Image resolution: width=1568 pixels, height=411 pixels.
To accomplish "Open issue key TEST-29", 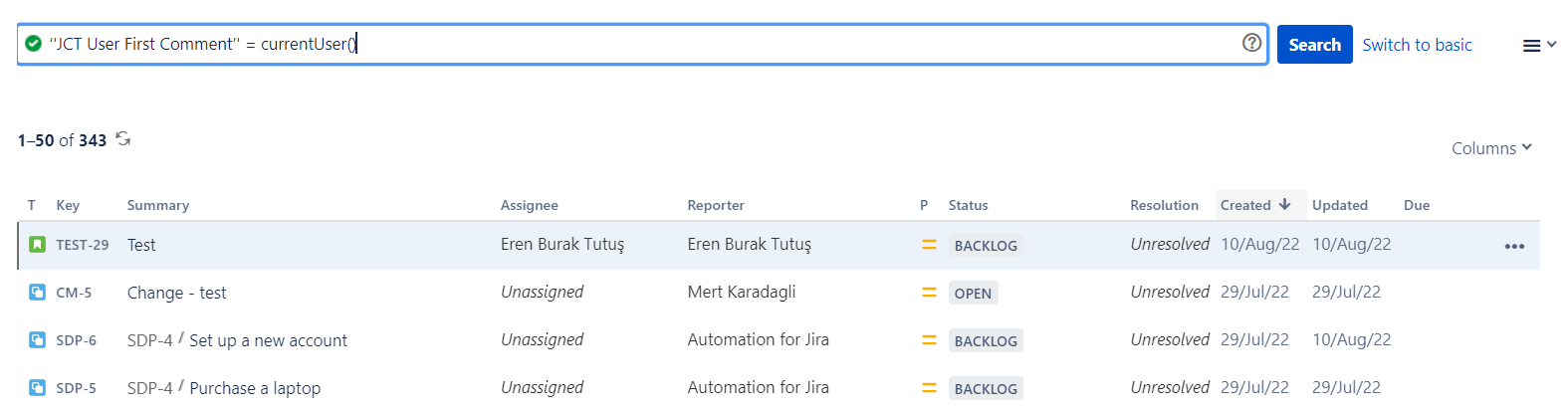I will click(x=83, y=245).
